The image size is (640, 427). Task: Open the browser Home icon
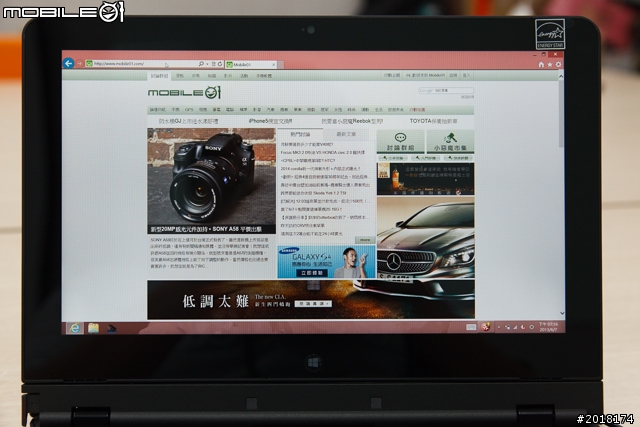pyautogui.click(x=541, y=64)
